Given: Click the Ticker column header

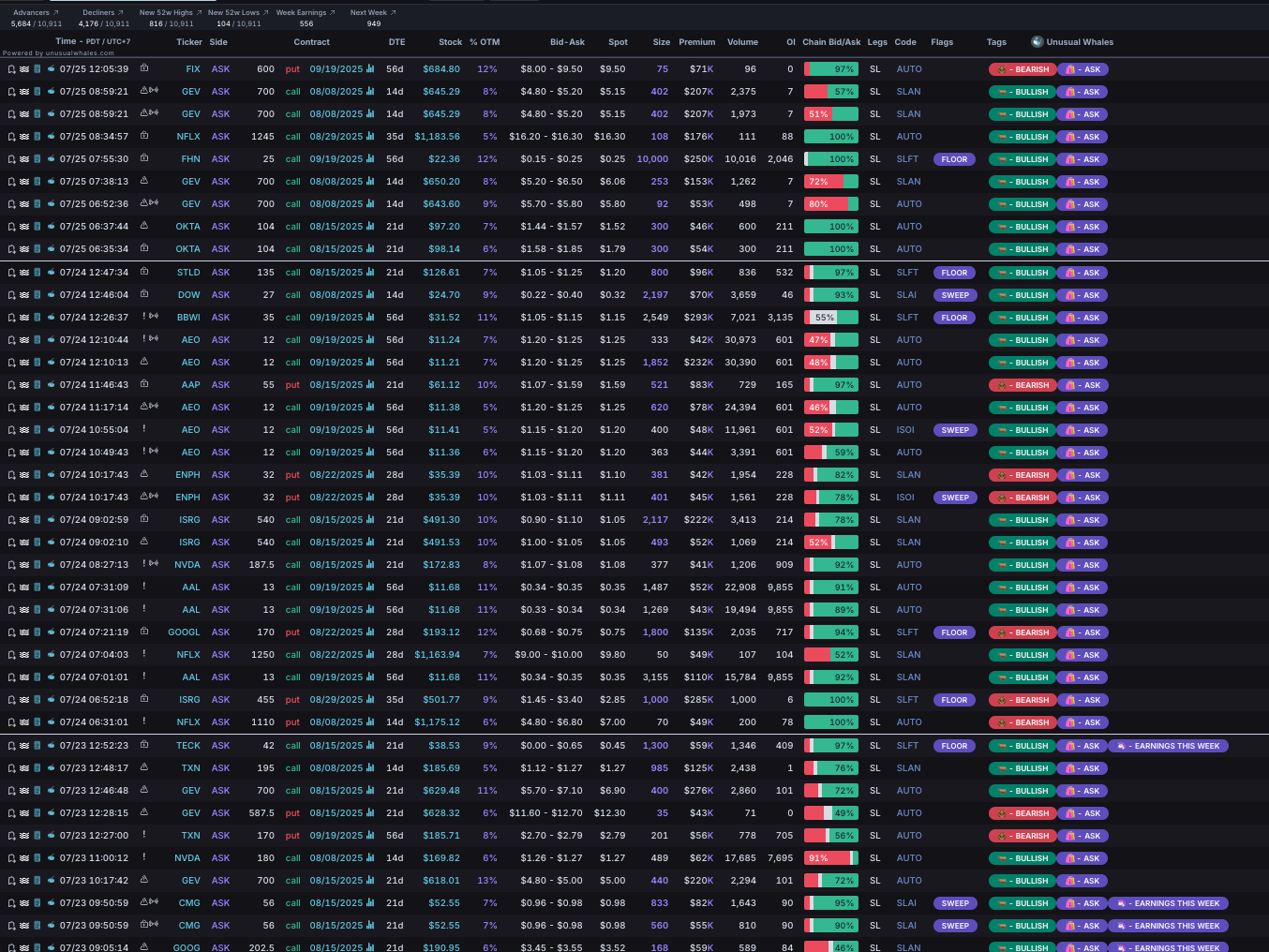Looking at the screenshot, I should coord(188,42).
